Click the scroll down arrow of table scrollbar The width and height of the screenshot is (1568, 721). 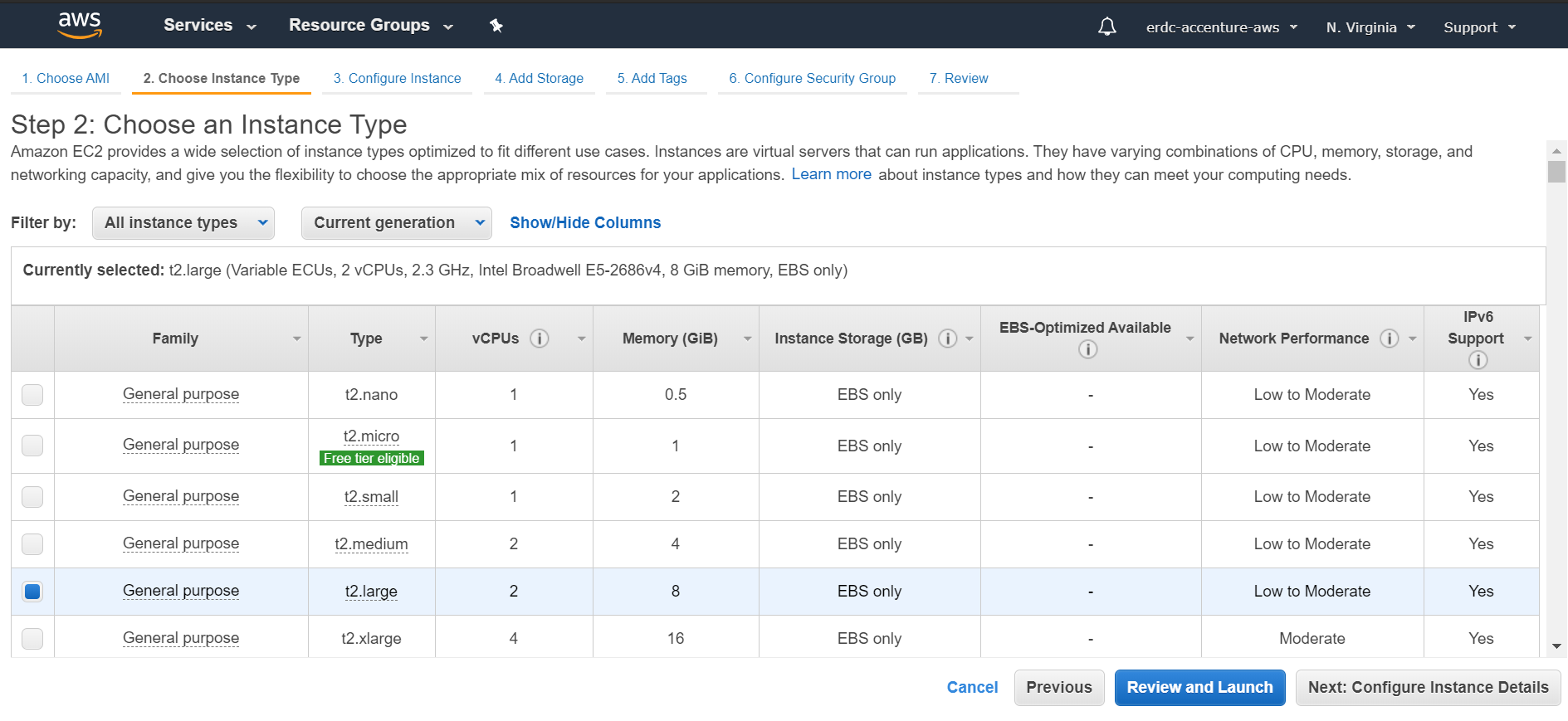1556,646
